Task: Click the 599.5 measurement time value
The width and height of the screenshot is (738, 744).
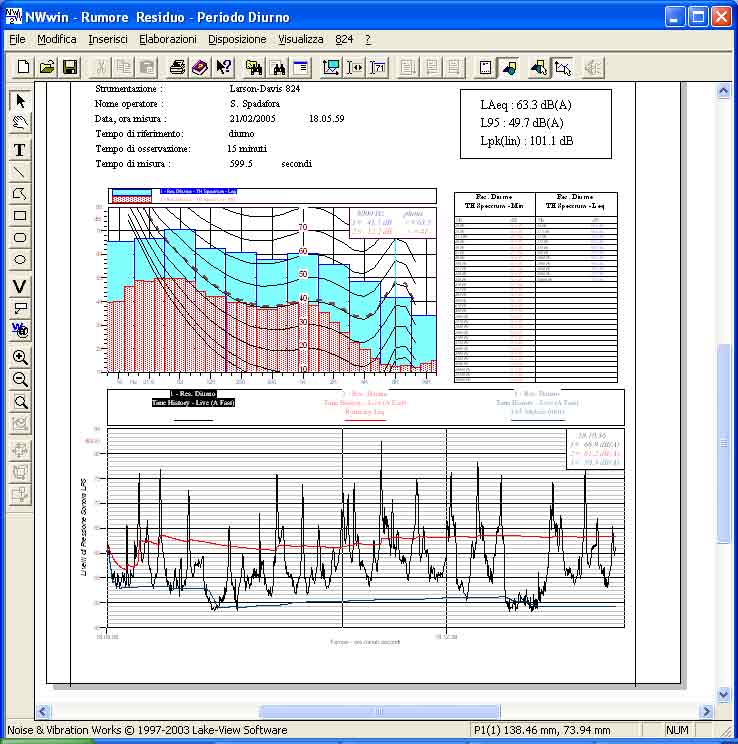Action: coord(241,164)
